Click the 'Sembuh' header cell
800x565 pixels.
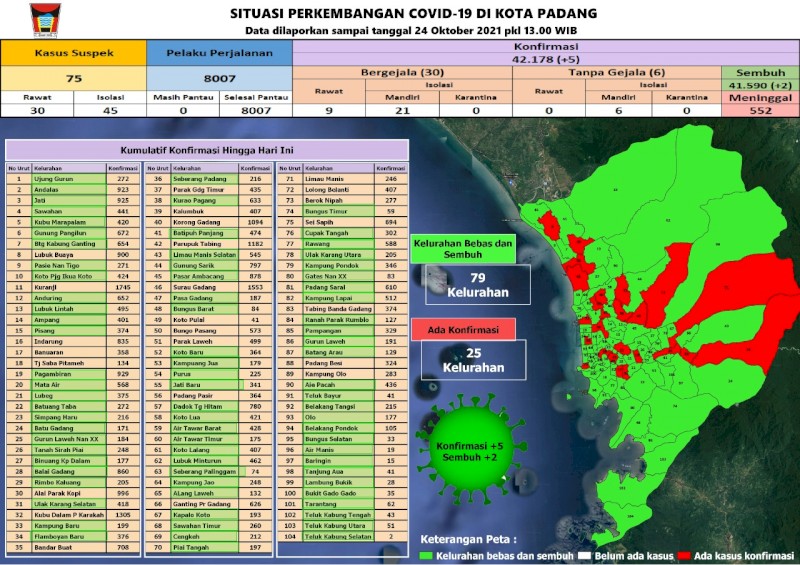pos(760,72)
